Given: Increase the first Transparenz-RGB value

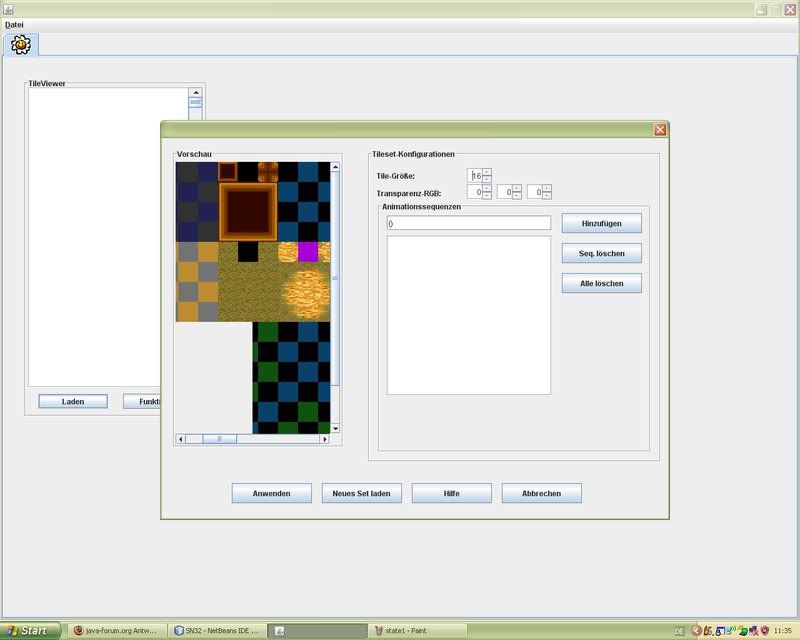Looking at the screenshot, I should pos(487,189).
